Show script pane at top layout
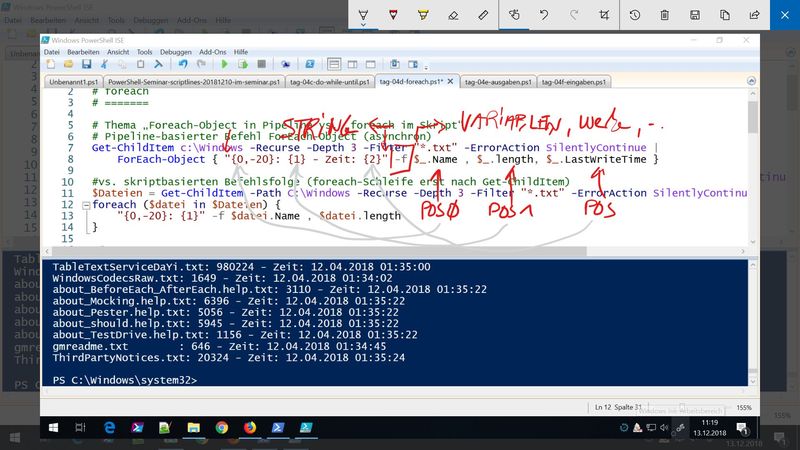 pyautogui.click(x=334, y=64)
